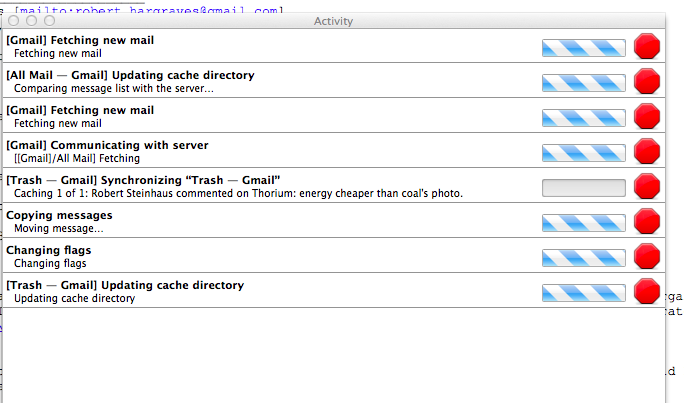This screenshot has height=403, width=684.
Task: Stop the All Mail cache directory update
Action: tap(648, 81)
